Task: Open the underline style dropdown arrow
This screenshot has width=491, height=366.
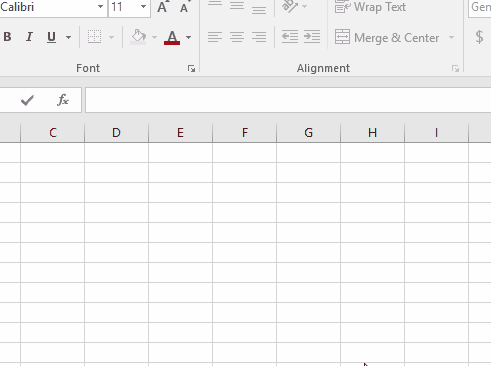Action: (x=68, y=37)
